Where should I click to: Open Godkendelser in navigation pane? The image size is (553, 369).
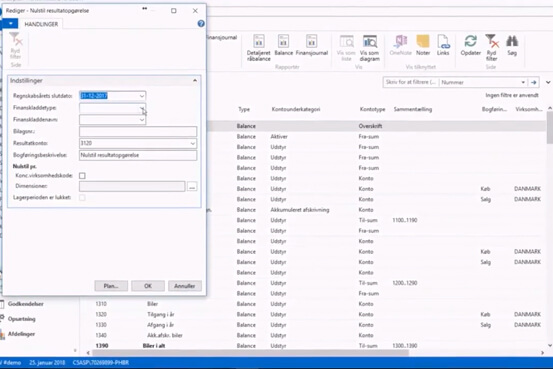pos(26,304)
